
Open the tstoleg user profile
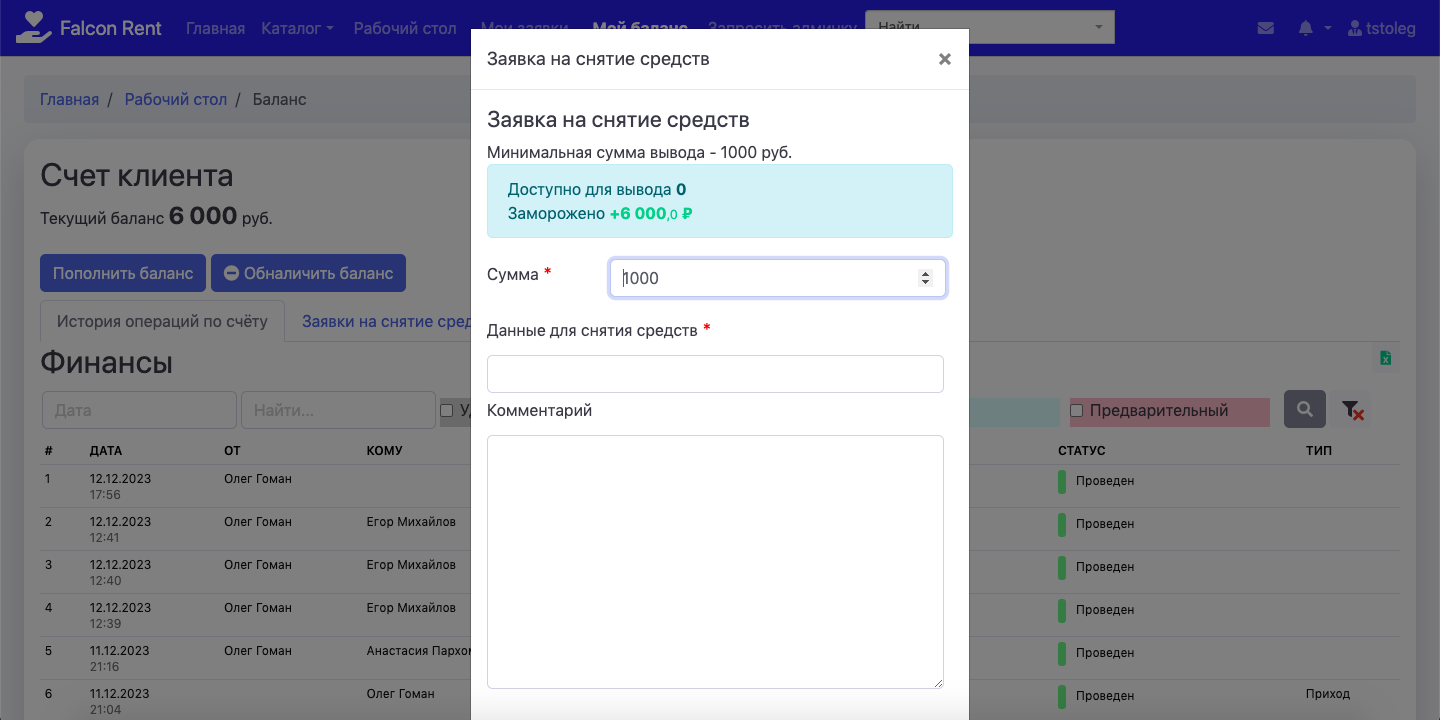click(x=1382, y=28)
